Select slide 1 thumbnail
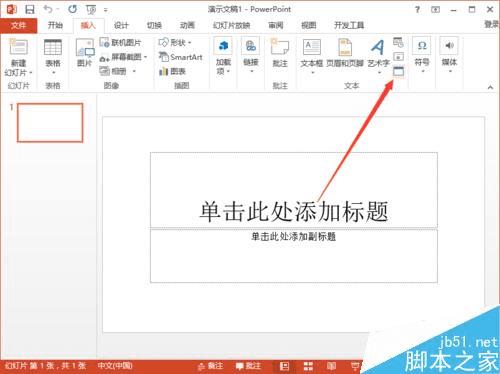500x374 pixels. pyautogui.click(x=50, y=123)
